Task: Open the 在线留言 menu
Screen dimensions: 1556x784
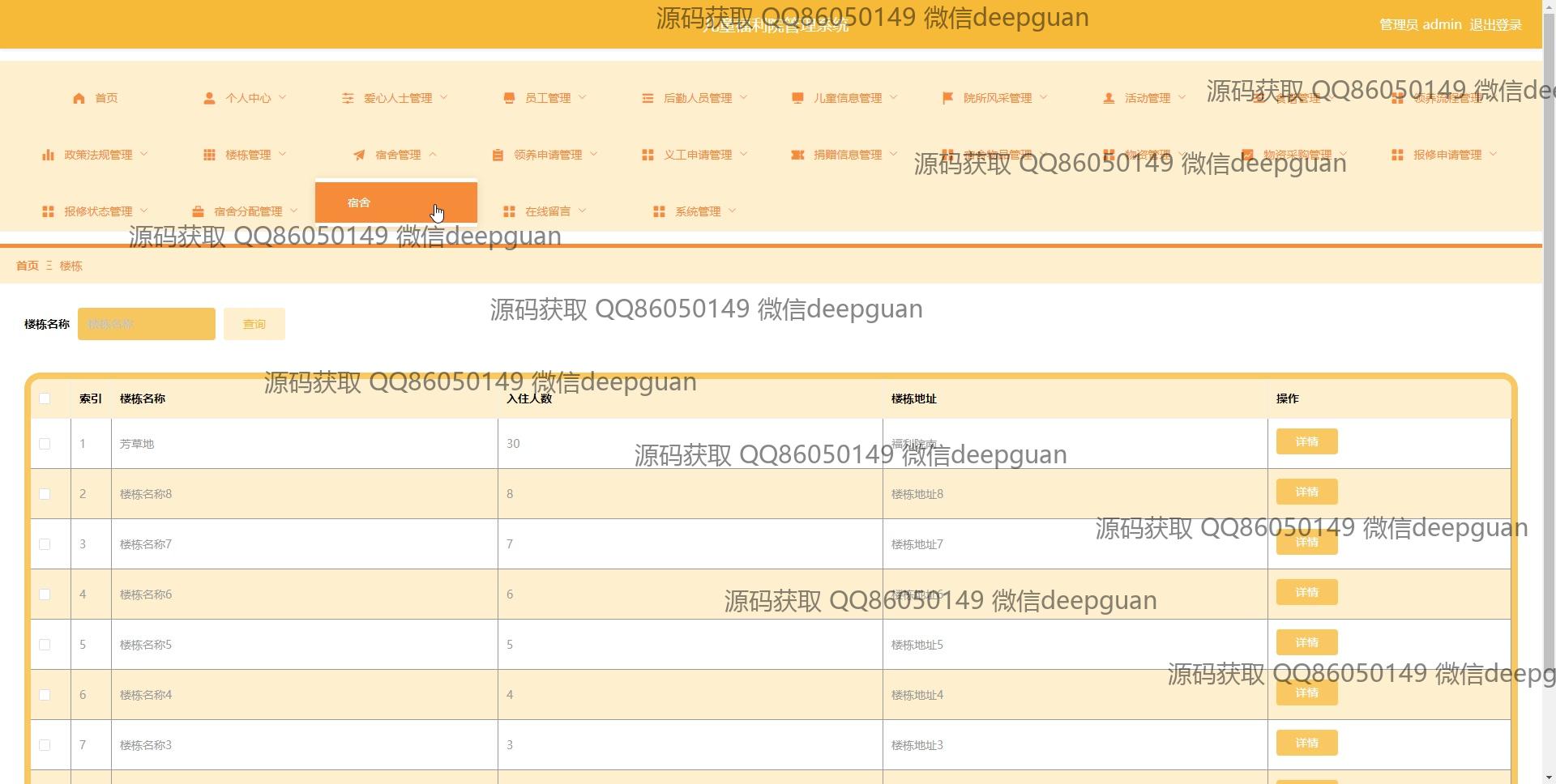Action: pos(547,211)
